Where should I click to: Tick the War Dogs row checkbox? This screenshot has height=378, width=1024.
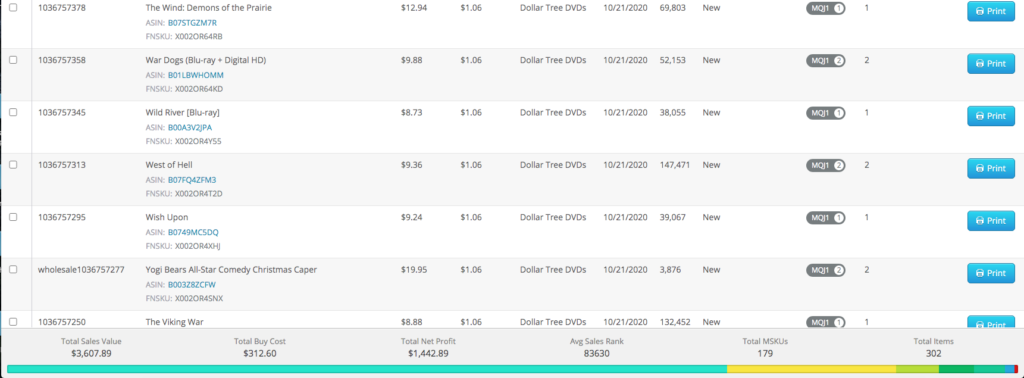(13, 59)
